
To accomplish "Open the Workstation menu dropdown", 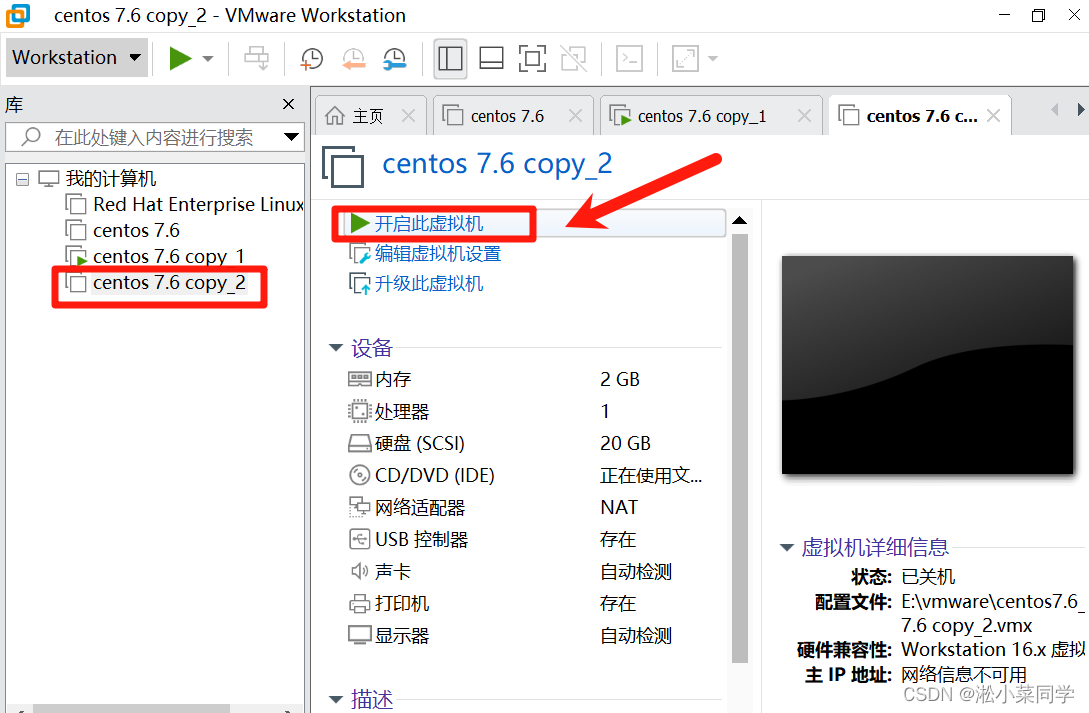I will tap(76, 58).
